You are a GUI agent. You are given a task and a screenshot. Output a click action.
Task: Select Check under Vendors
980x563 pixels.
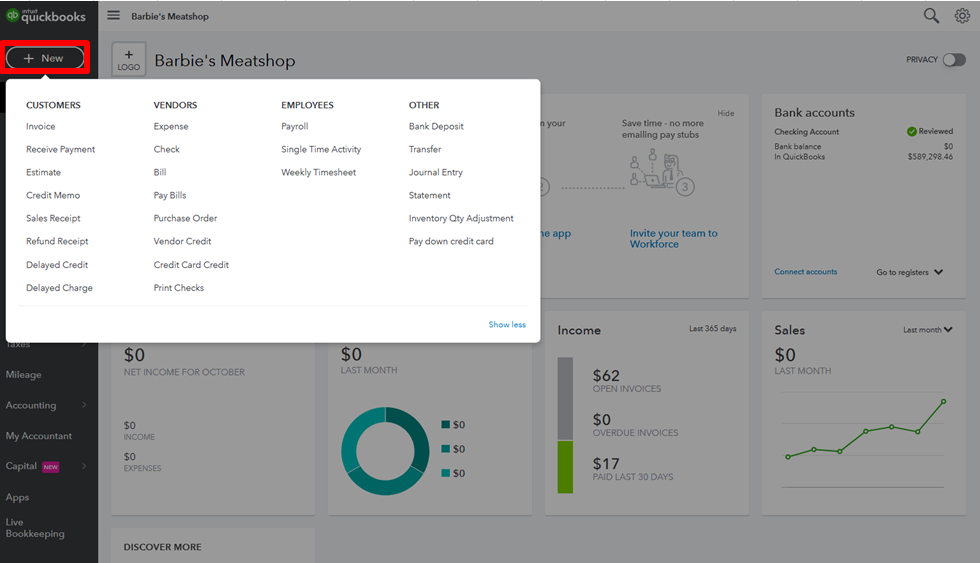[x=166, y=149]
